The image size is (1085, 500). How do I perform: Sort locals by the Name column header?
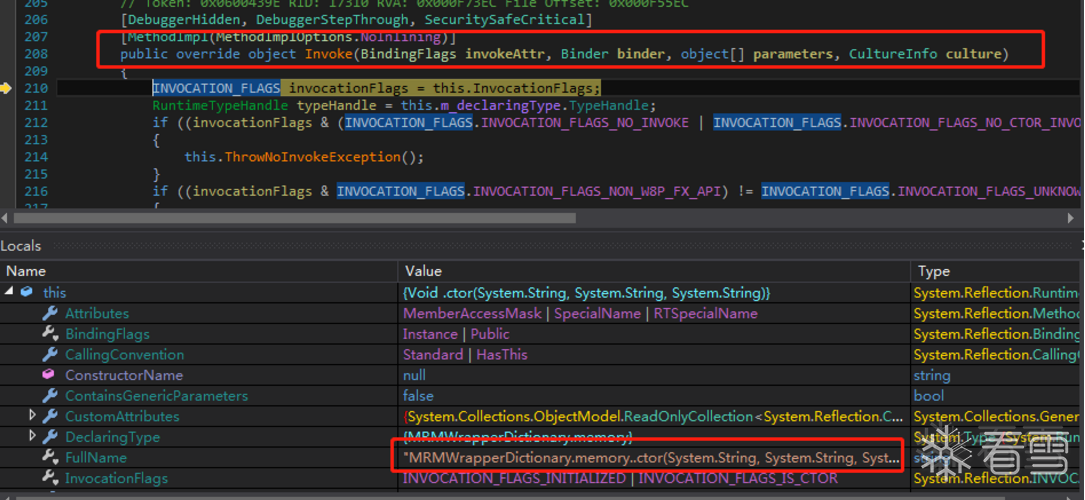[26, 271]
